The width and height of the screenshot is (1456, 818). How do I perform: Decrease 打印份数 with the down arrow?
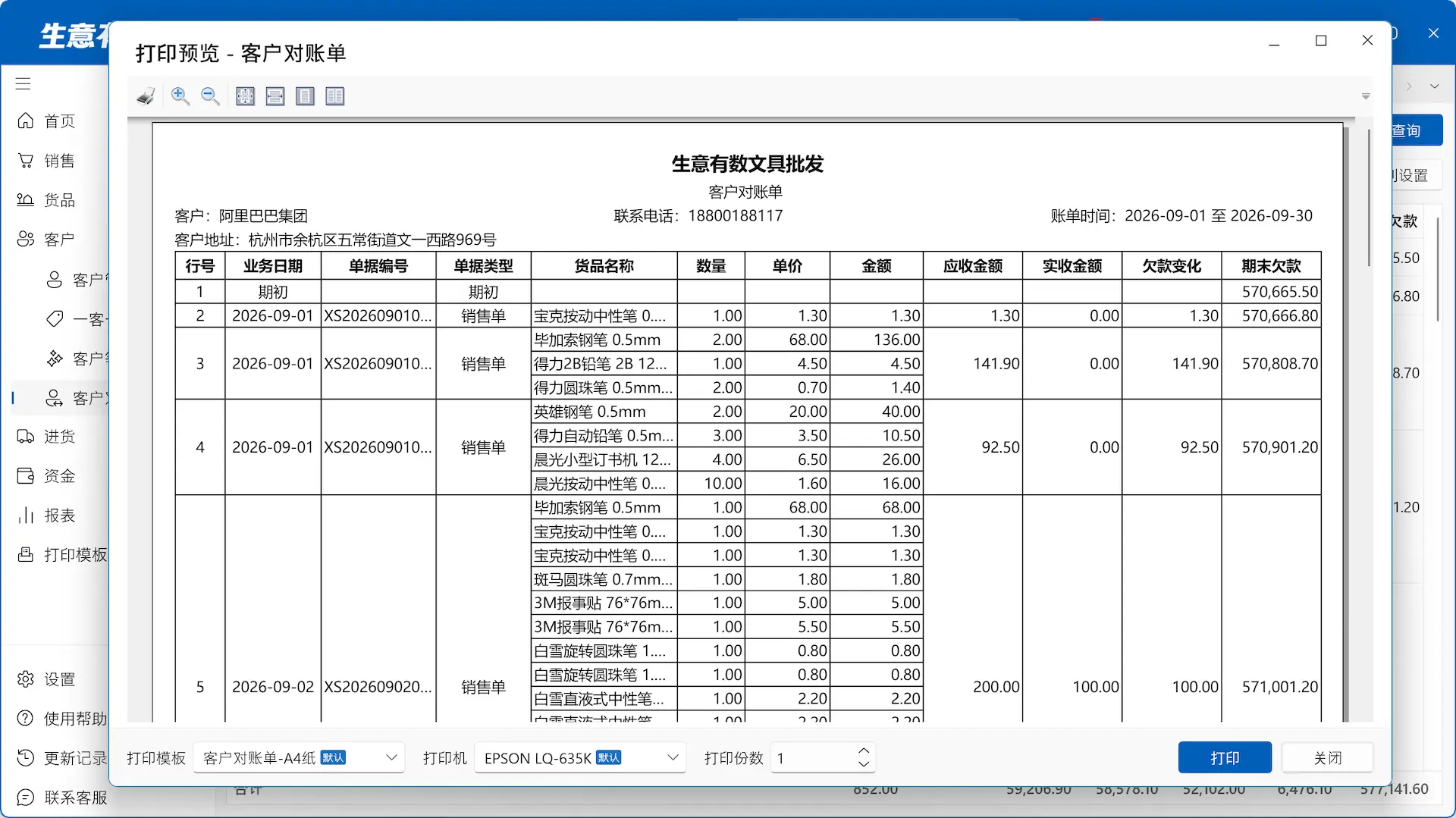pos(863,764)
